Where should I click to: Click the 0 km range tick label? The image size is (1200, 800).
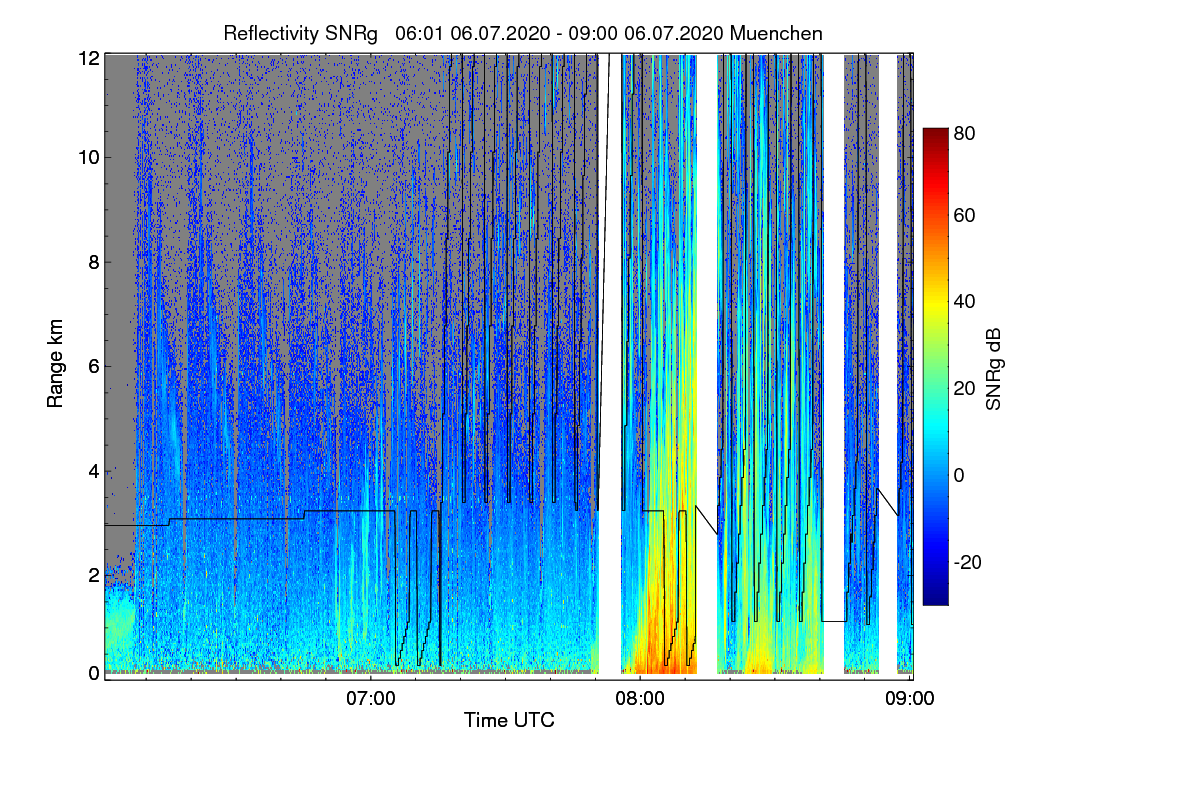[x=94, y=673]
